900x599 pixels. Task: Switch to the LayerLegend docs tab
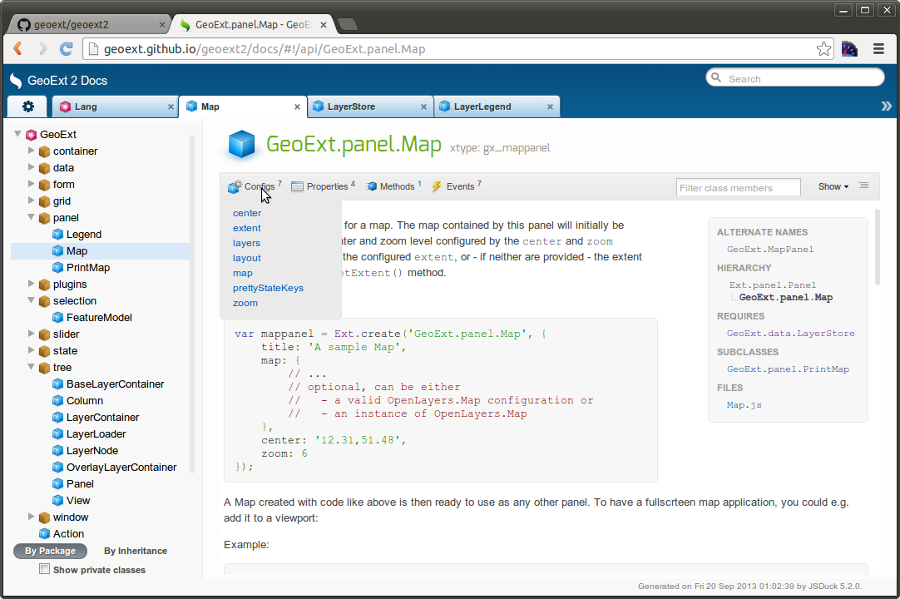(x=494, y=107)
